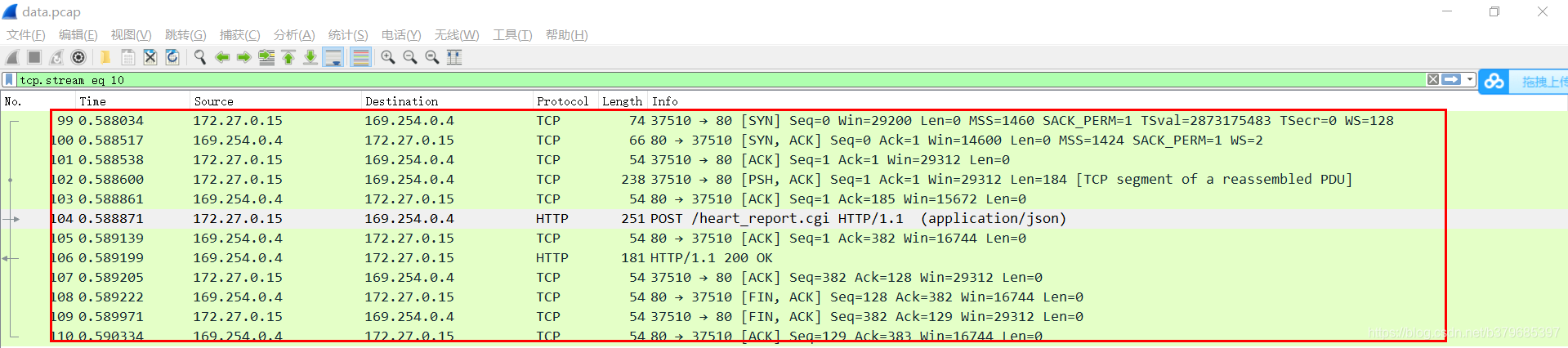Select packet 103 at time 0.588861
1568x348 pixels.
[784, 199]
